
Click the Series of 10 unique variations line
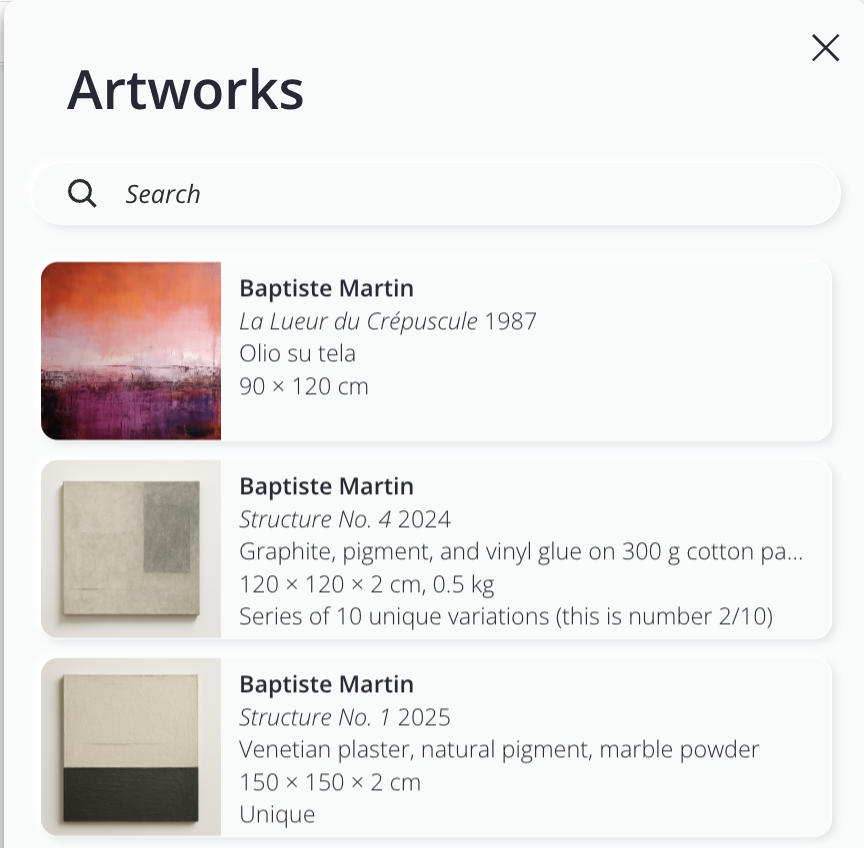(505, 616)
